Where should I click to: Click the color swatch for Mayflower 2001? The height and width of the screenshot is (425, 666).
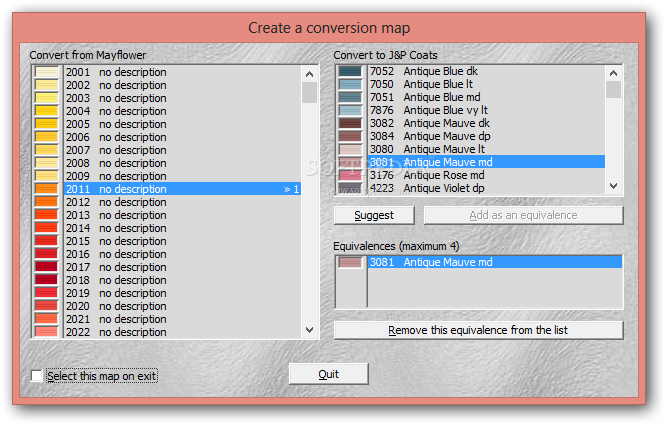coord(46,72)
